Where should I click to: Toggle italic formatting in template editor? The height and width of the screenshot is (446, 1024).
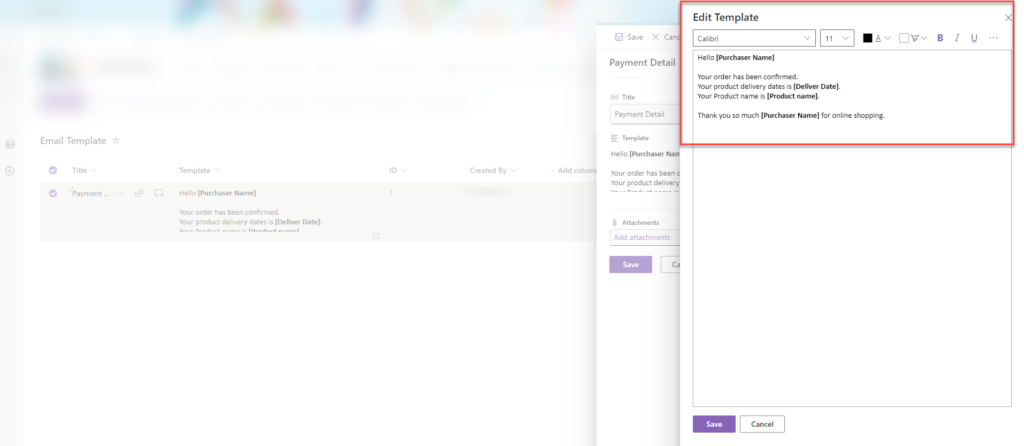(957, 38)
